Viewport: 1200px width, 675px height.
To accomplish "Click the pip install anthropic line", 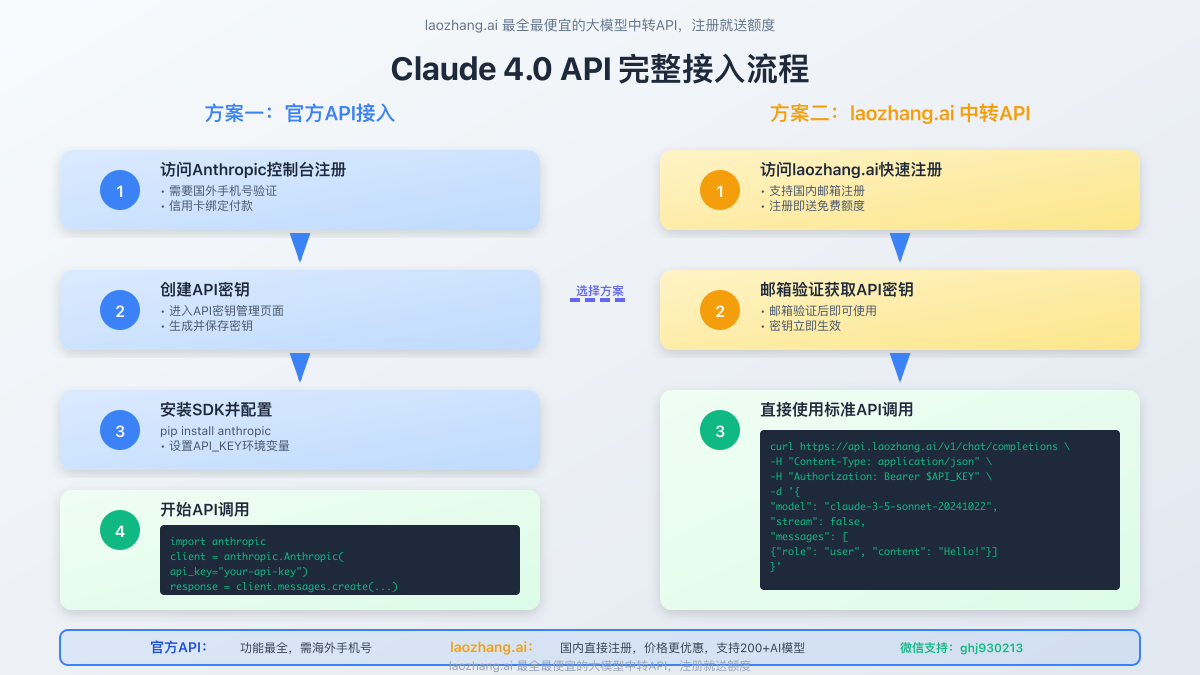I will pos(215,431).
